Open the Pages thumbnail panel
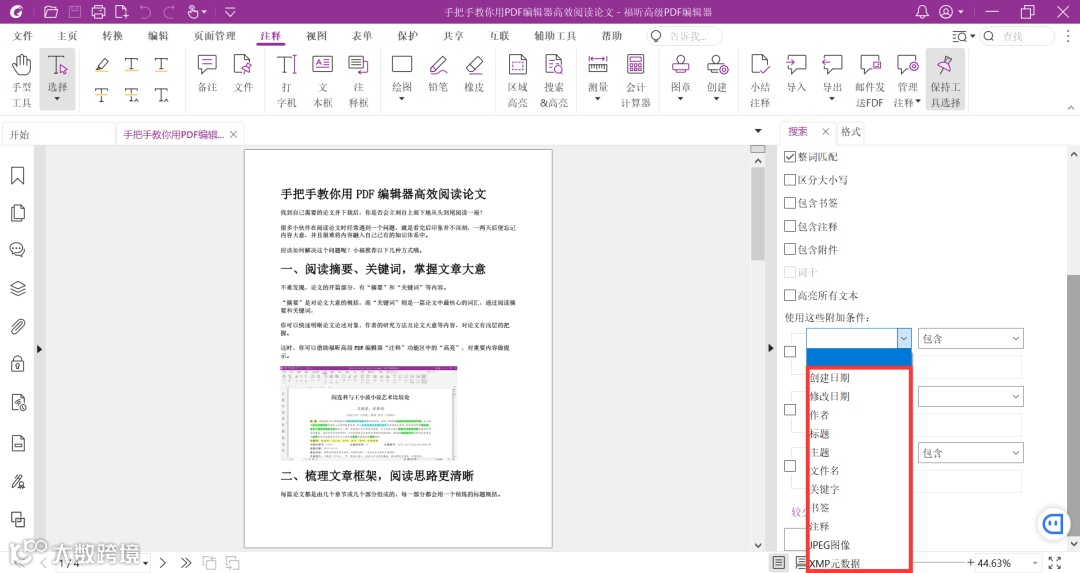 [18, 213]
